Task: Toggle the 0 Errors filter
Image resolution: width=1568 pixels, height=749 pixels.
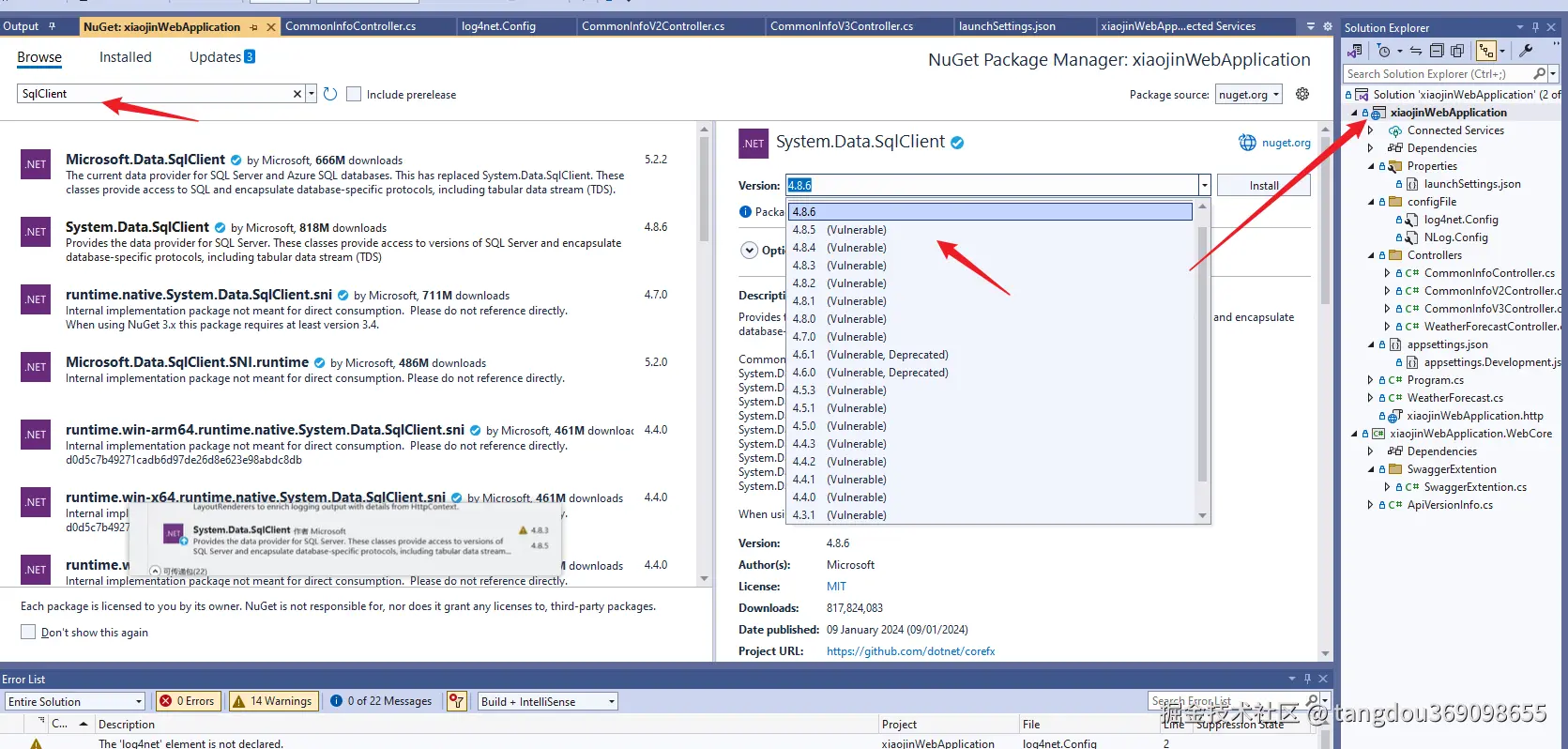Action: [x=188, y=701]
